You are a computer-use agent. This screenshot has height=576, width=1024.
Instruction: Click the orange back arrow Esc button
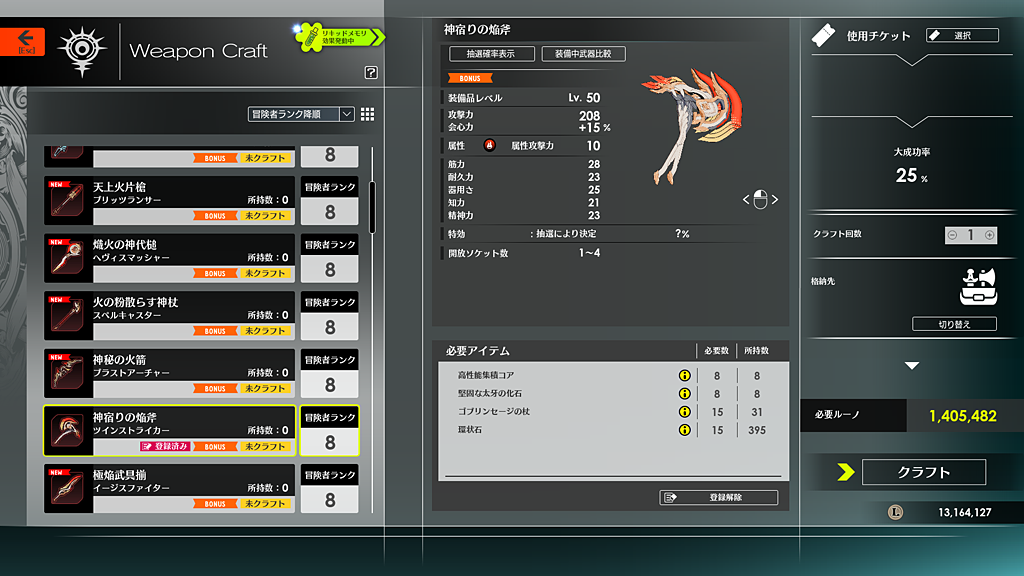click(22, 41)
